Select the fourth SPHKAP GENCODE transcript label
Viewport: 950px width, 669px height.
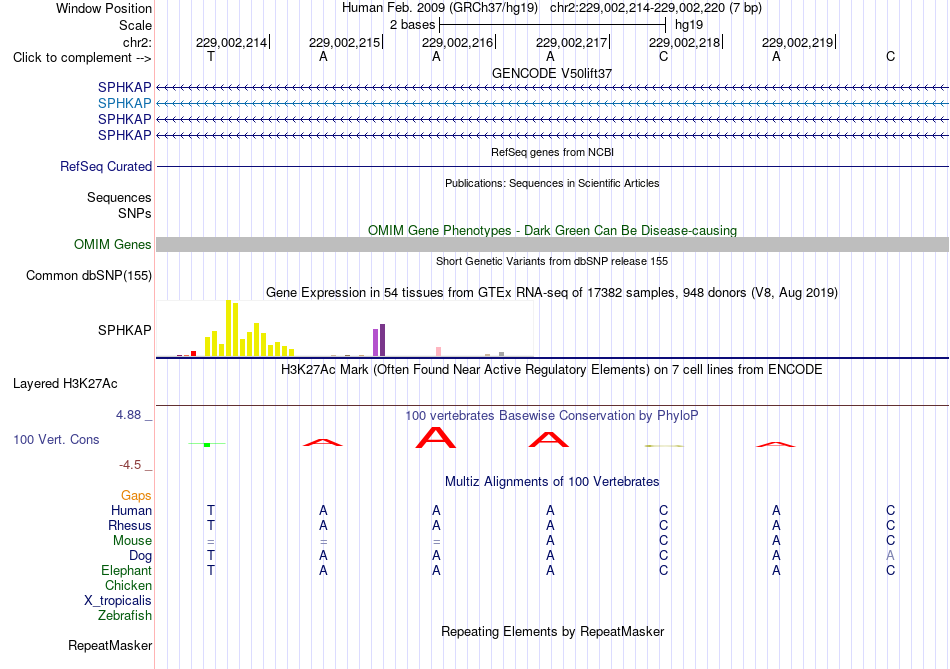(124, 135)
